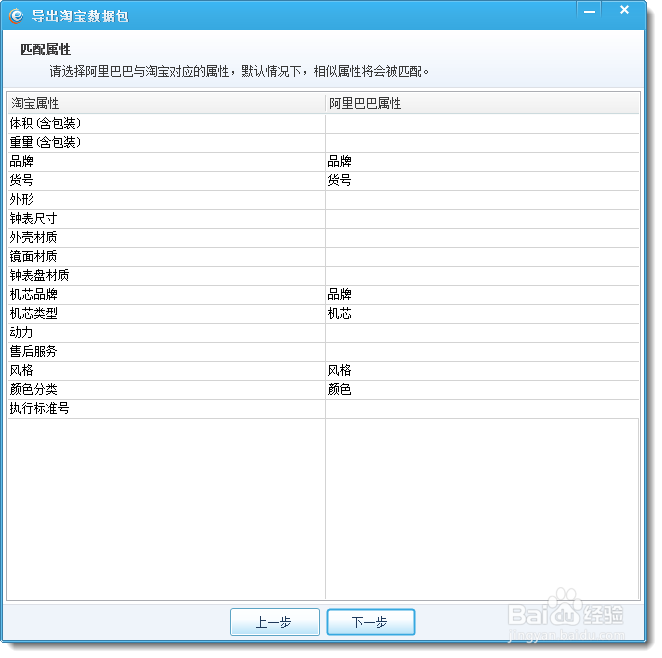662x658 pixels.
Task: Select the 机芯类型 attribute cell
Action: pos(166,314)
